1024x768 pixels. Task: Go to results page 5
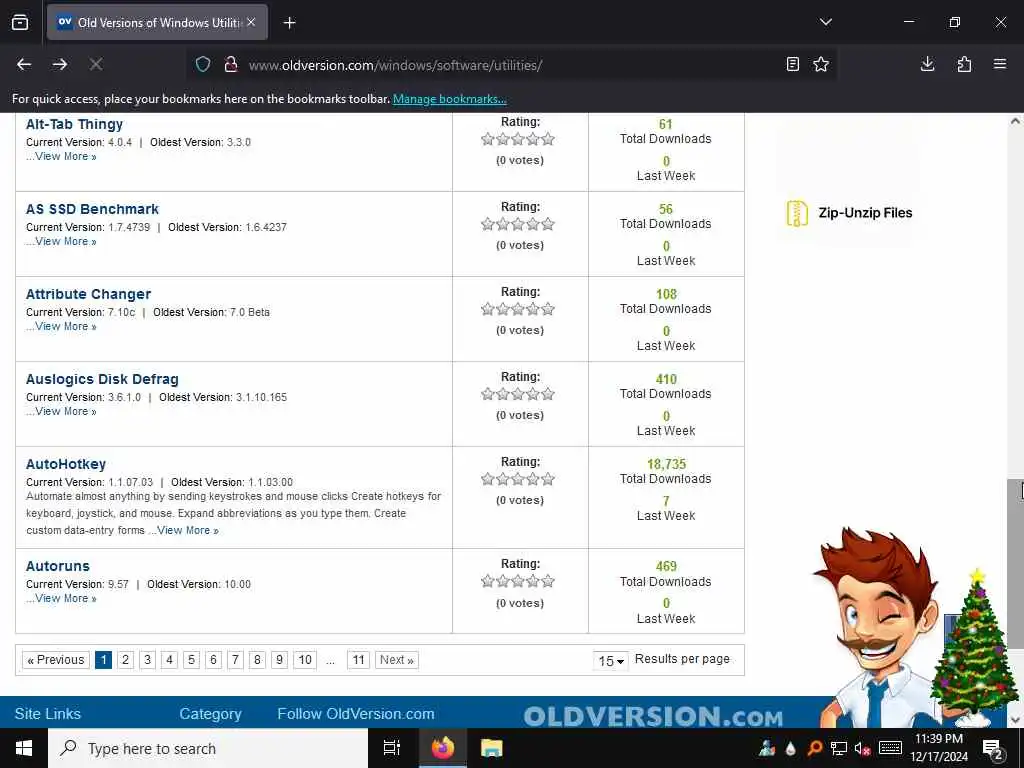[x=191, y=660]
